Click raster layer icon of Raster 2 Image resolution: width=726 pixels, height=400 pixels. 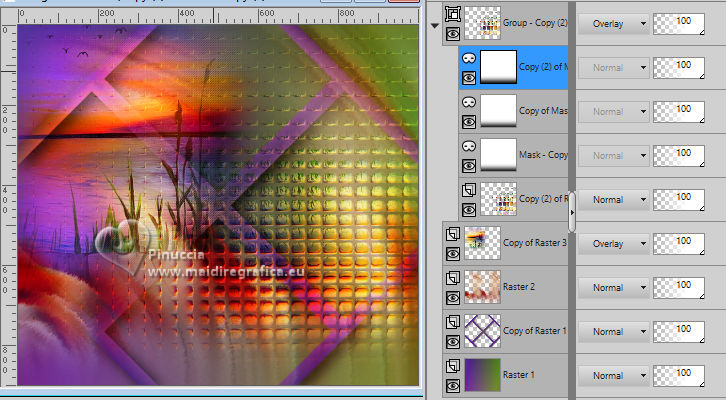pyautogui.click(x=453, y=278)
